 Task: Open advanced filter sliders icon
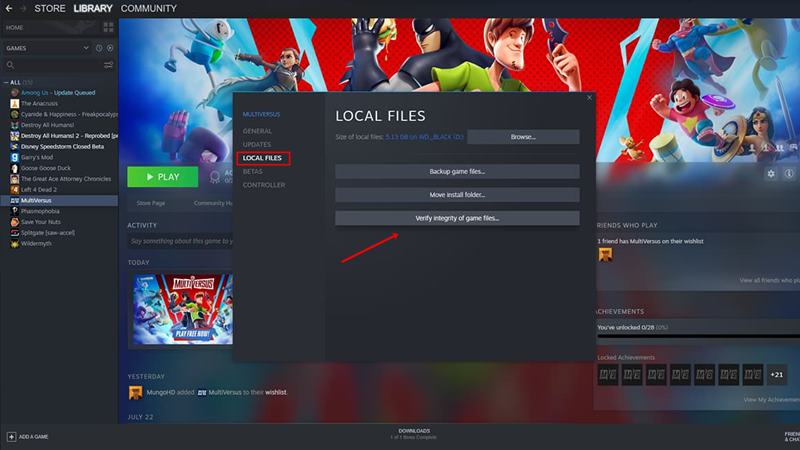[x=108, y=65]
